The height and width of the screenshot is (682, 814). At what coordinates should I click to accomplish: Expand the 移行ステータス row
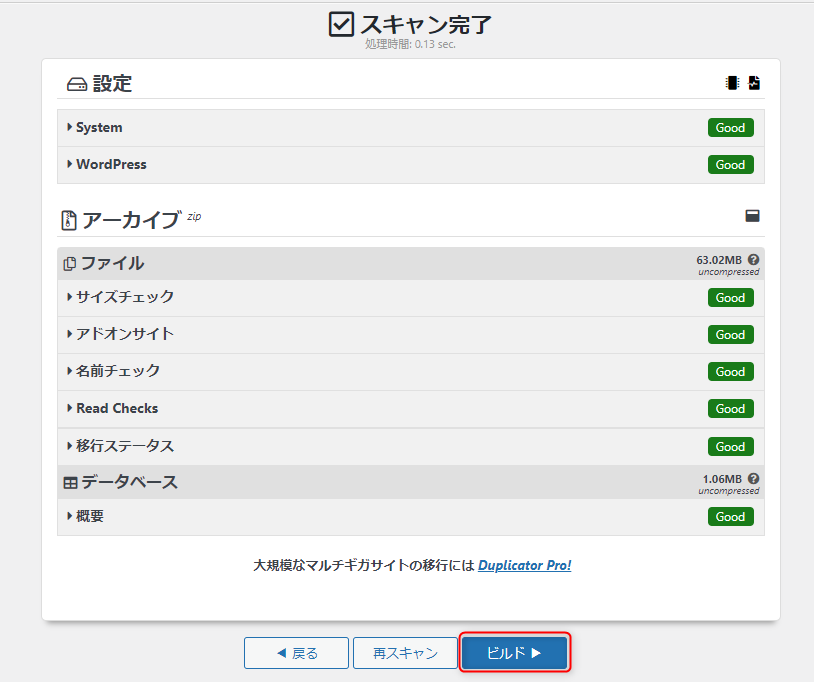pyautogui.click(x=410, y=446)
